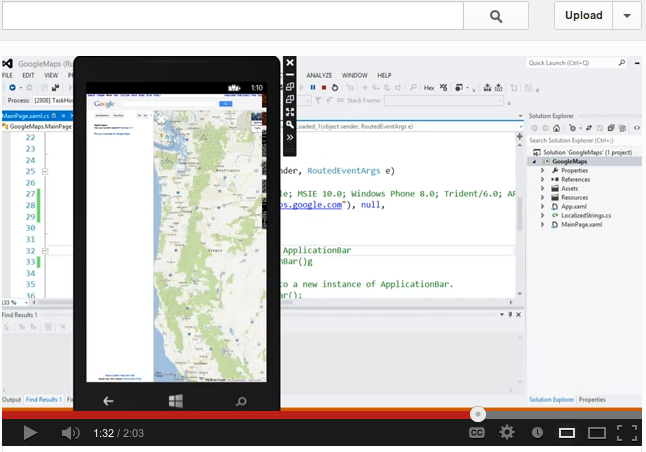The height and width of the screenshot is (452, 646).
Task: Enter fullscreen with the fullscreen icon
Action: pyautogui.click(x=627, y=433)
